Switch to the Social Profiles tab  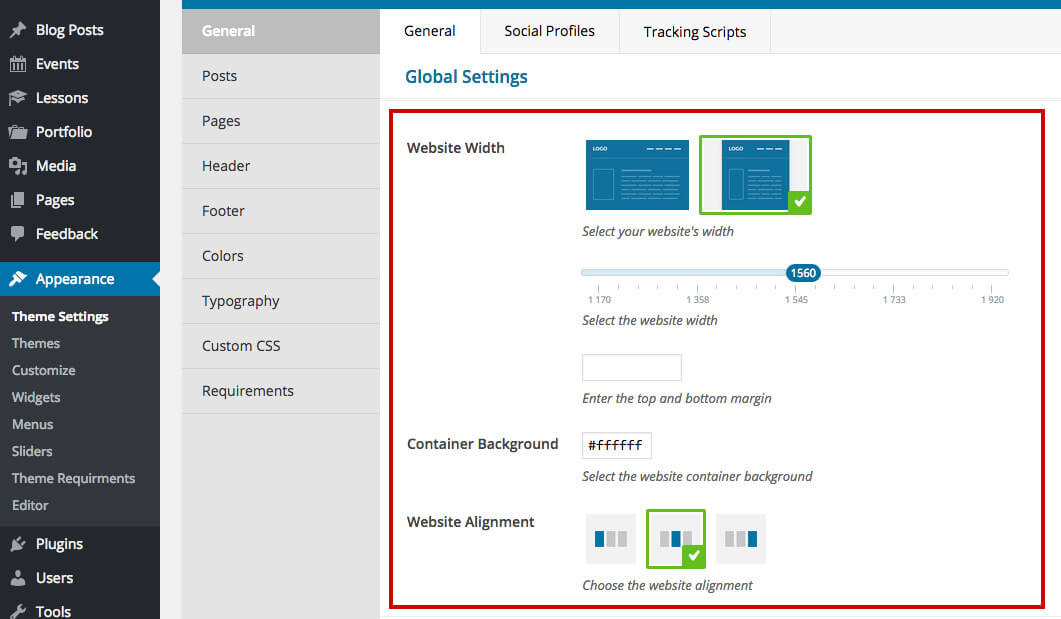tap(549, 31)
